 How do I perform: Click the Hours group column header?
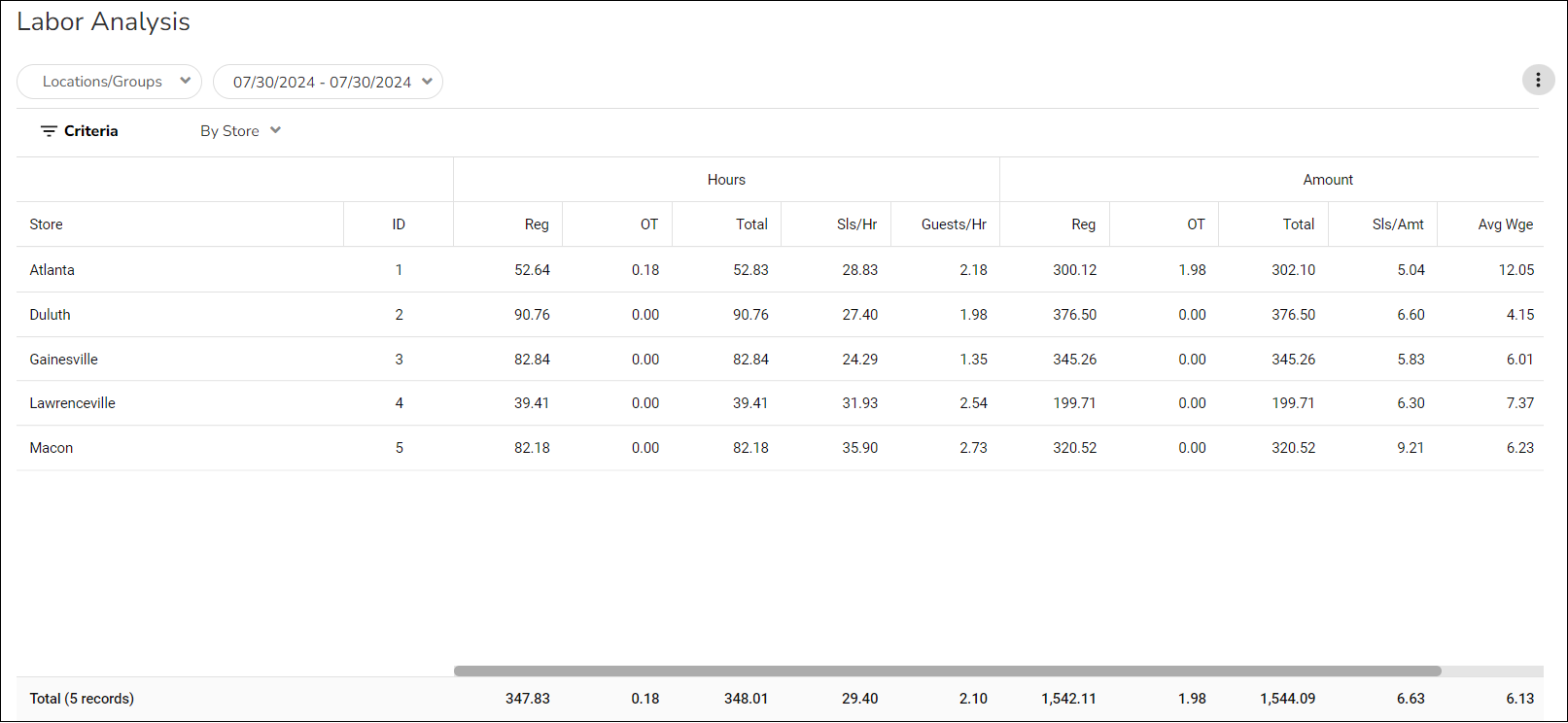pos(726,180)
